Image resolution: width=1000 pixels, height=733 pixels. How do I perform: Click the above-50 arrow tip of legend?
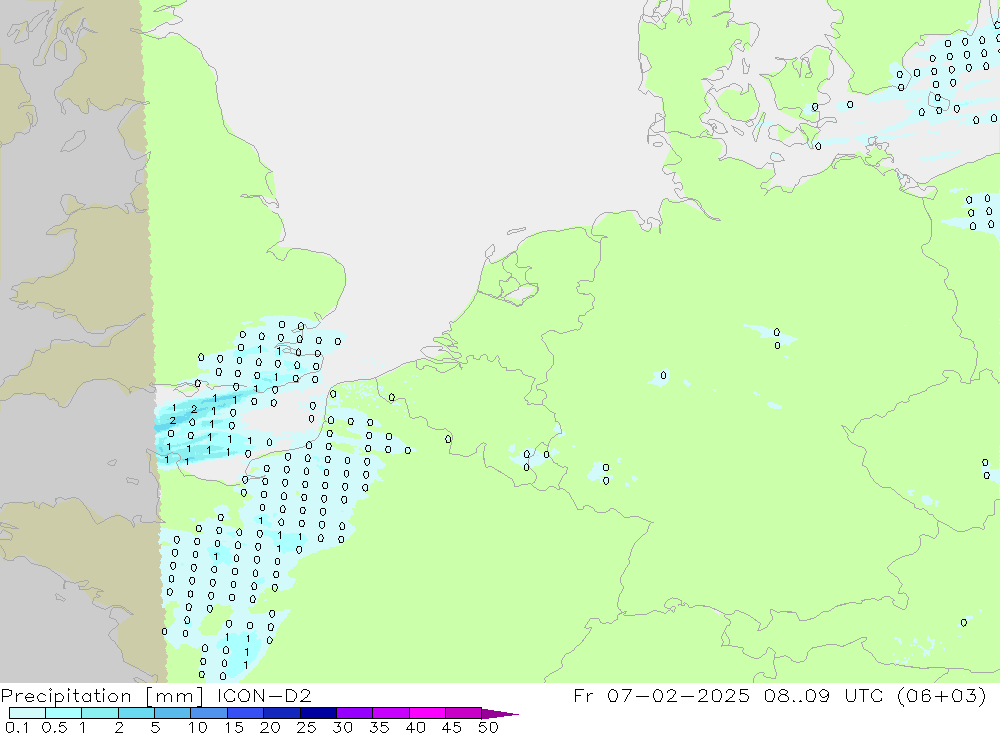click(499, 713)
